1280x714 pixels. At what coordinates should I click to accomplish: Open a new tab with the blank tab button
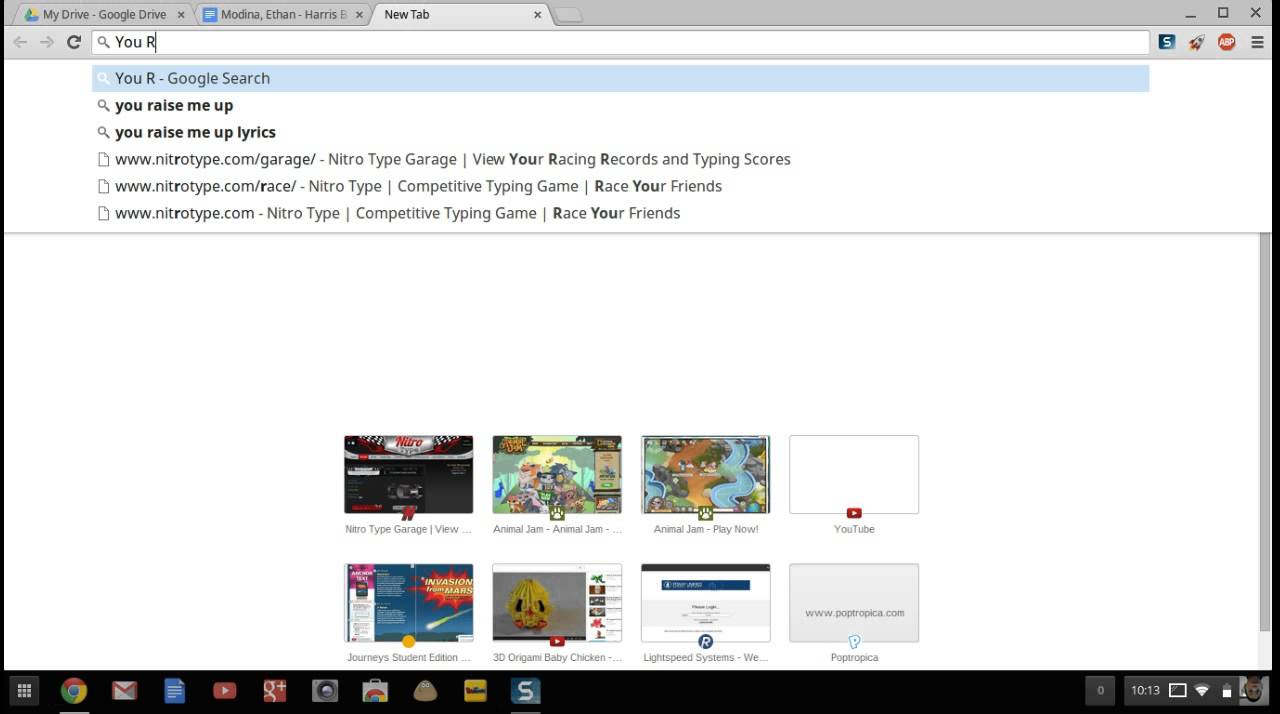click(x=568, y=15)
